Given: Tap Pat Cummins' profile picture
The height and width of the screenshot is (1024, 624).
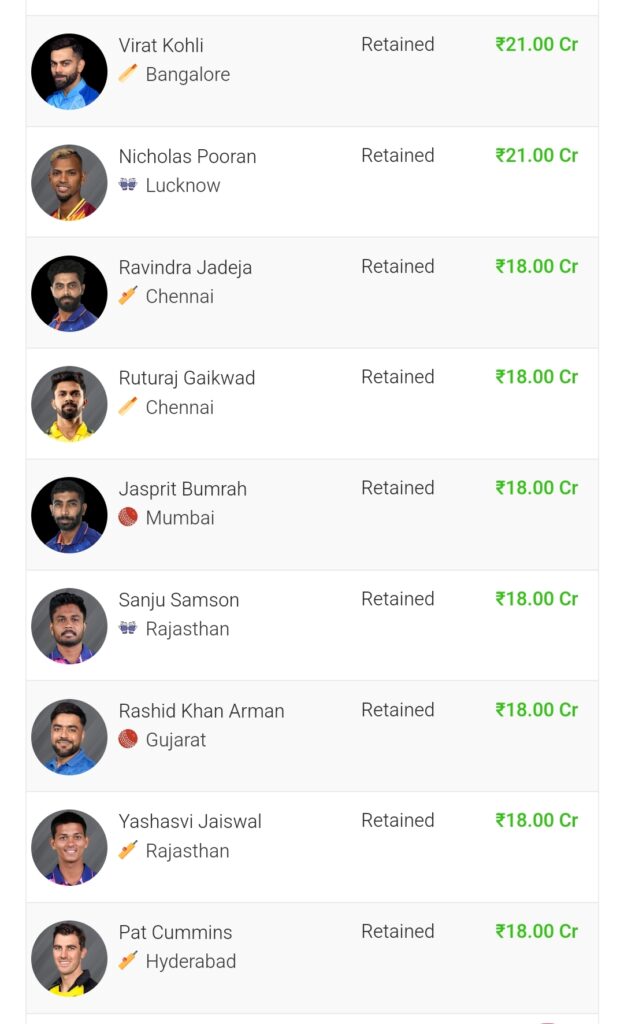Looking at the screenshot, I should pyautogui.click(x=69, y=959).
